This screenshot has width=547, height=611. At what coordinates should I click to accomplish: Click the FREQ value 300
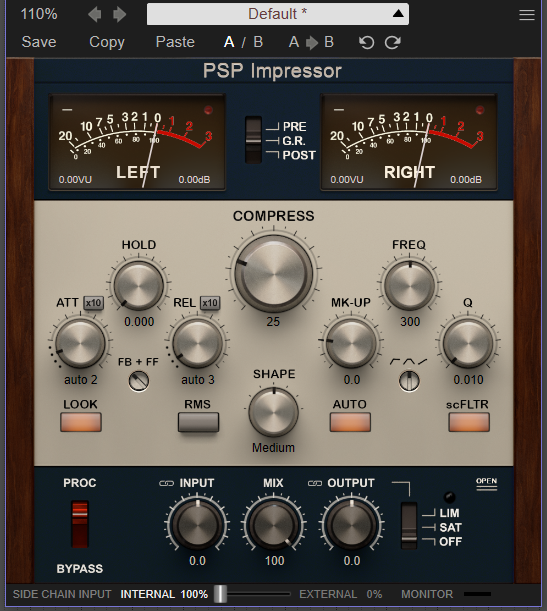[410, 321]
